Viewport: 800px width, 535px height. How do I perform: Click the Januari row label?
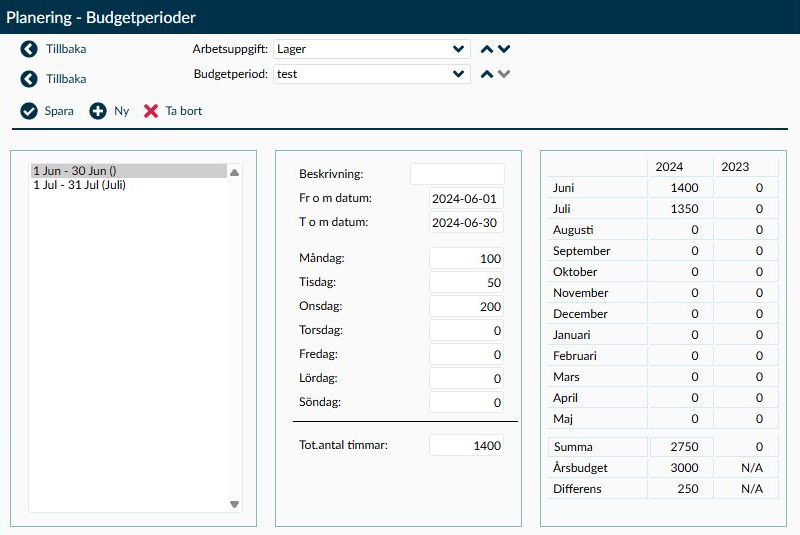571,335
